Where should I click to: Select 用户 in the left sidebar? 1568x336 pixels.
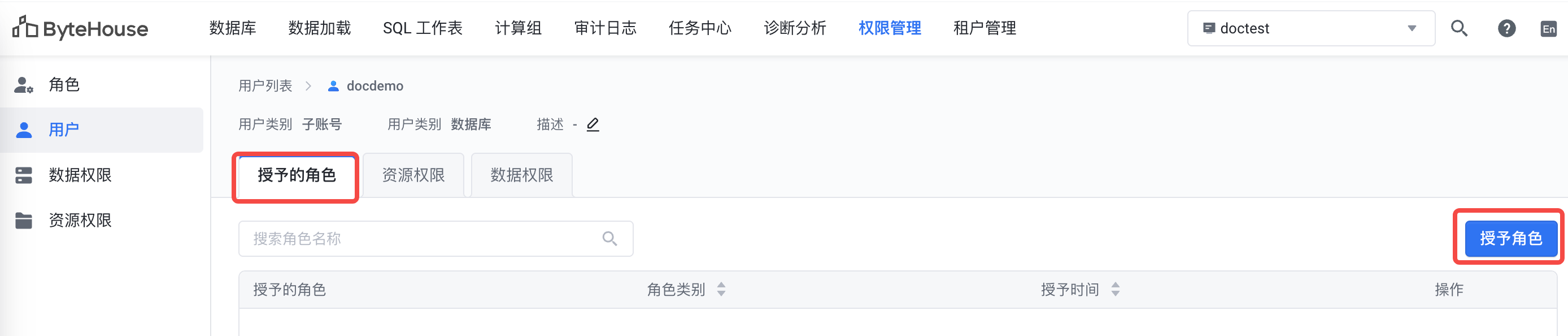(x=64, y=130)
